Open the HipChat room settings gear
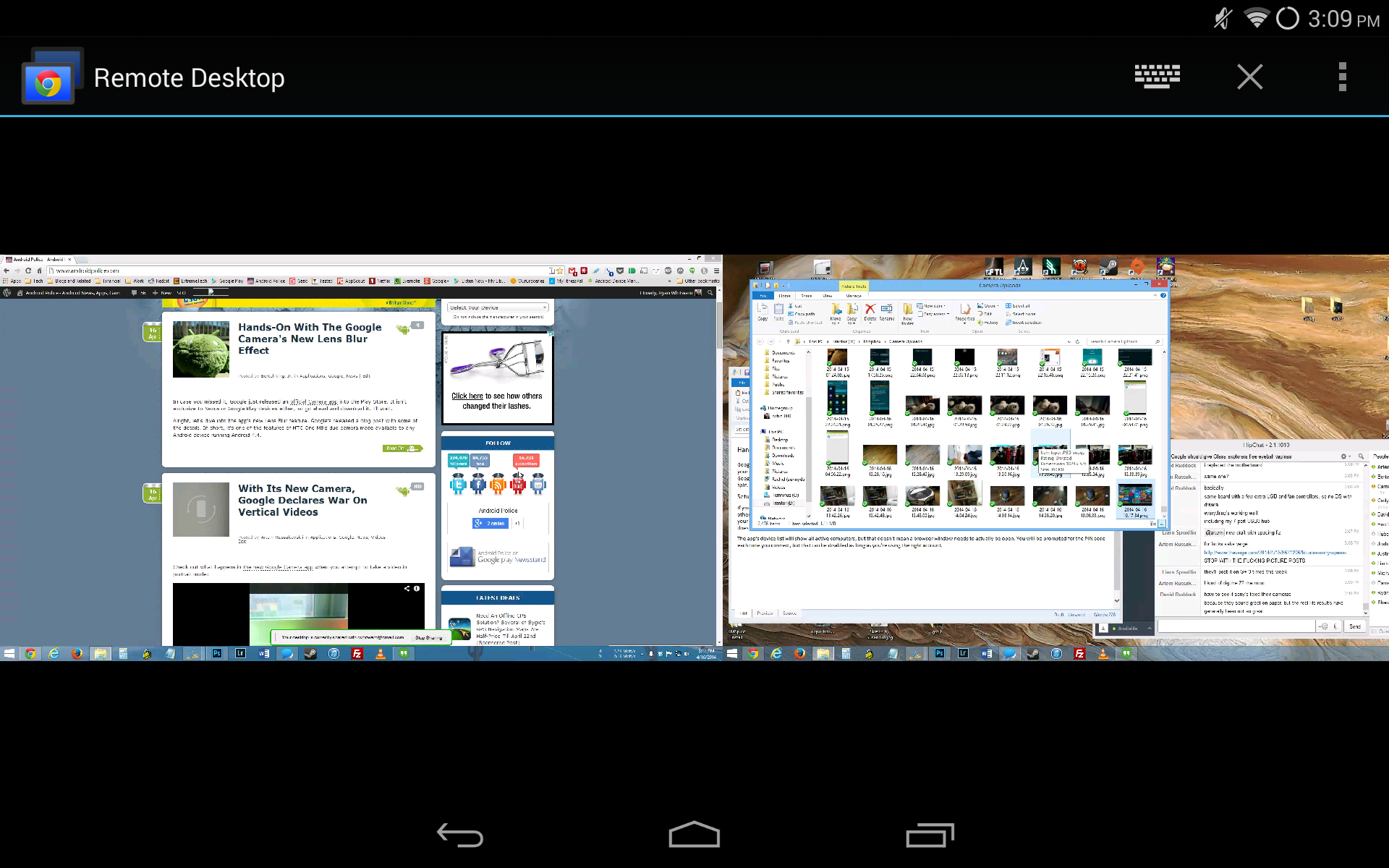The image size is (1389, 868). pyautogui.click(x=1343, y=456)
